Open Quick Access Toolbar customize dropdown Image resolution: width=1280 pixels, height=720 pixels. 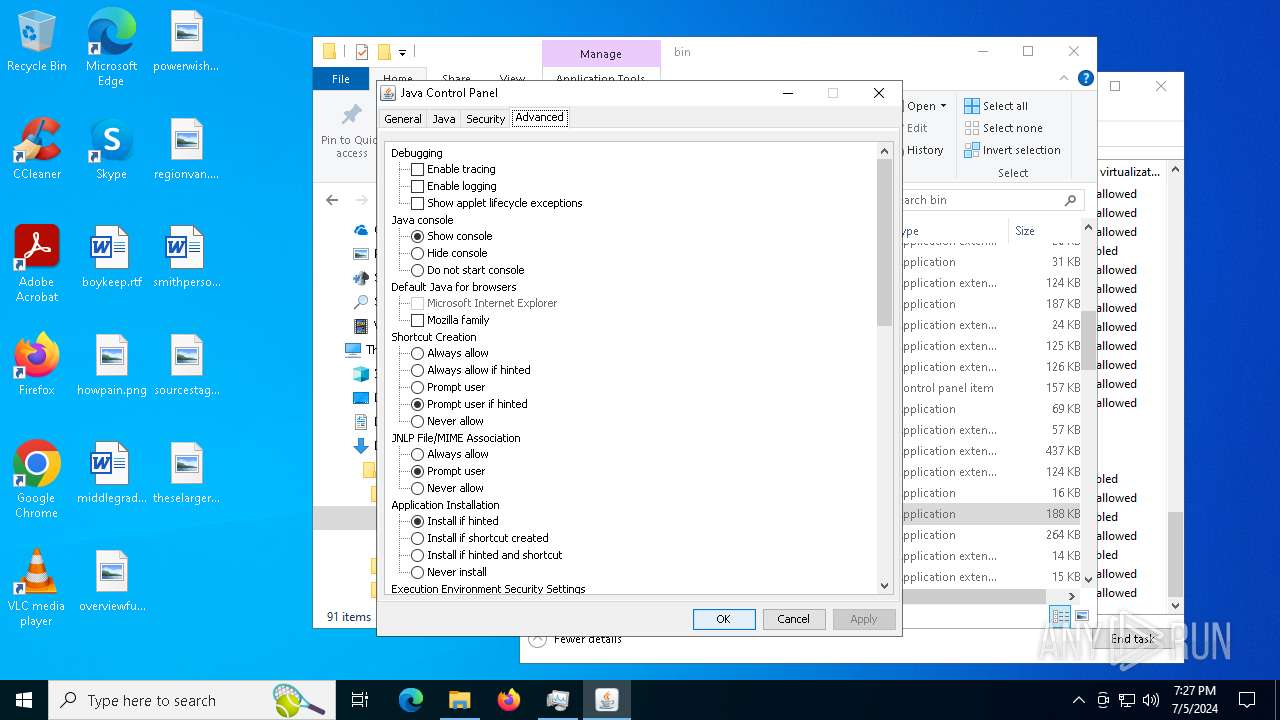(402, 52)
